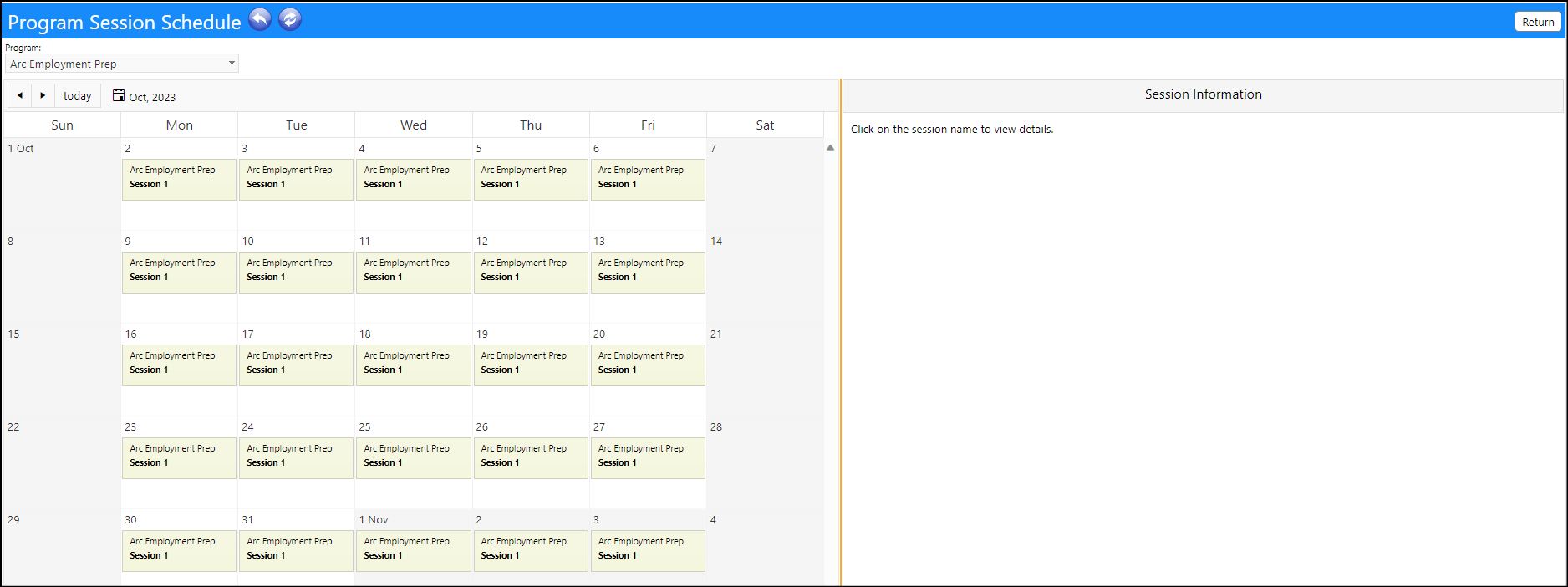Click the '1 Nov' day label
The width and height of the screenshot is (1568, 587).
click(x=374, y=519)
